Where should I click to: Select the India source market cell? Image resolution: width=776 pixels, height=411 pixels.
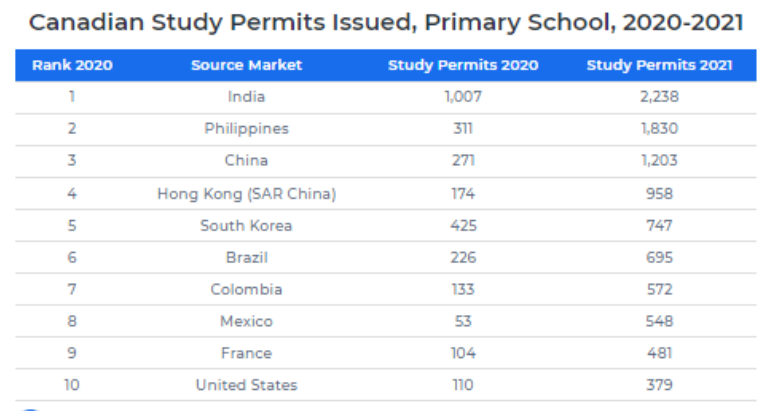pyautogui.click(x=246, y=97)
